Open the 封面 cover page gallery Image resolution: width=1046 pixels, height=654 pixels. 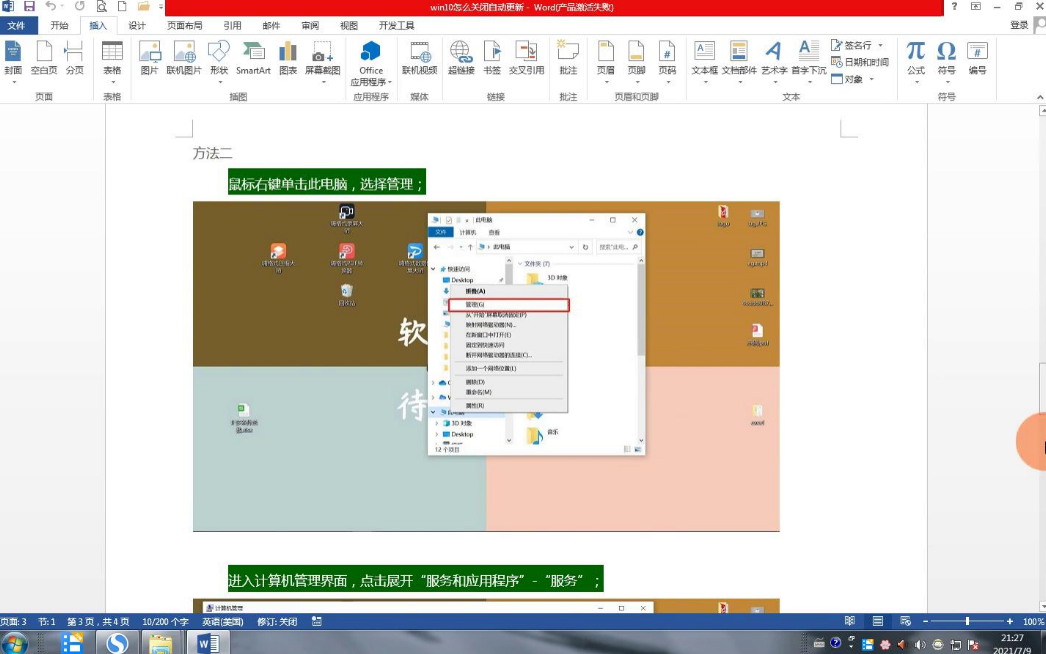[x=13, y=61]
